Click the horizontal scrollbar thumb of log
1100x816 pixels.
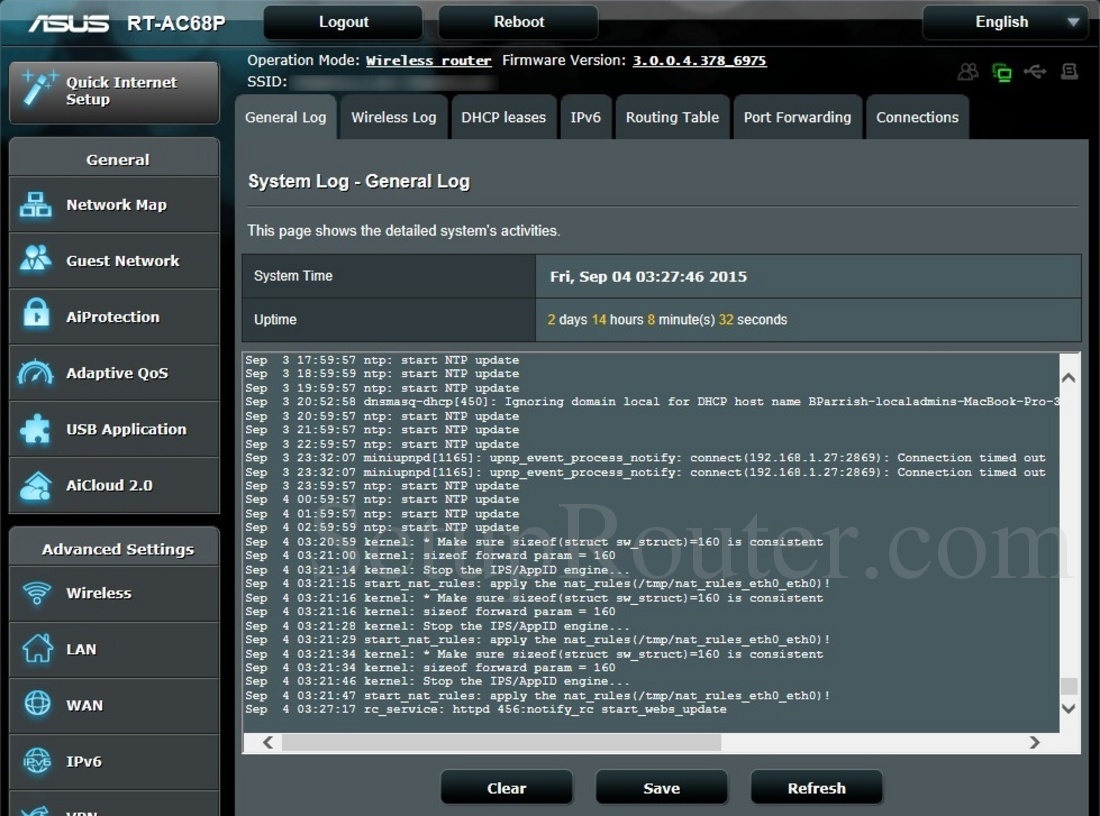pos(502,742)
